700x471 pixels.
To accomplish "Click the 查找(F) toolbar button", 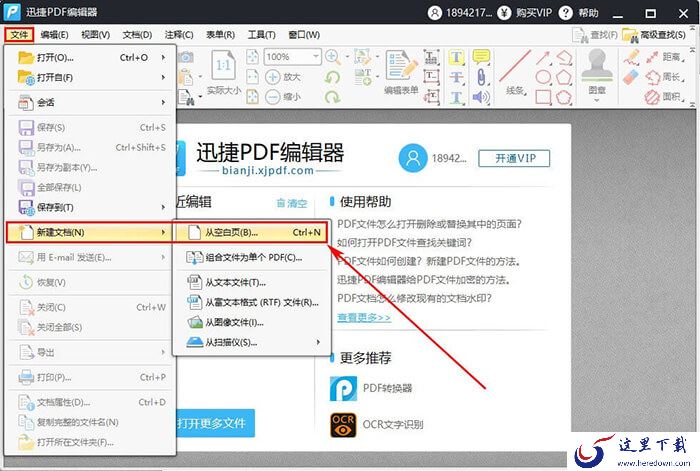I will pyautogui.click(x=595, y=35).
